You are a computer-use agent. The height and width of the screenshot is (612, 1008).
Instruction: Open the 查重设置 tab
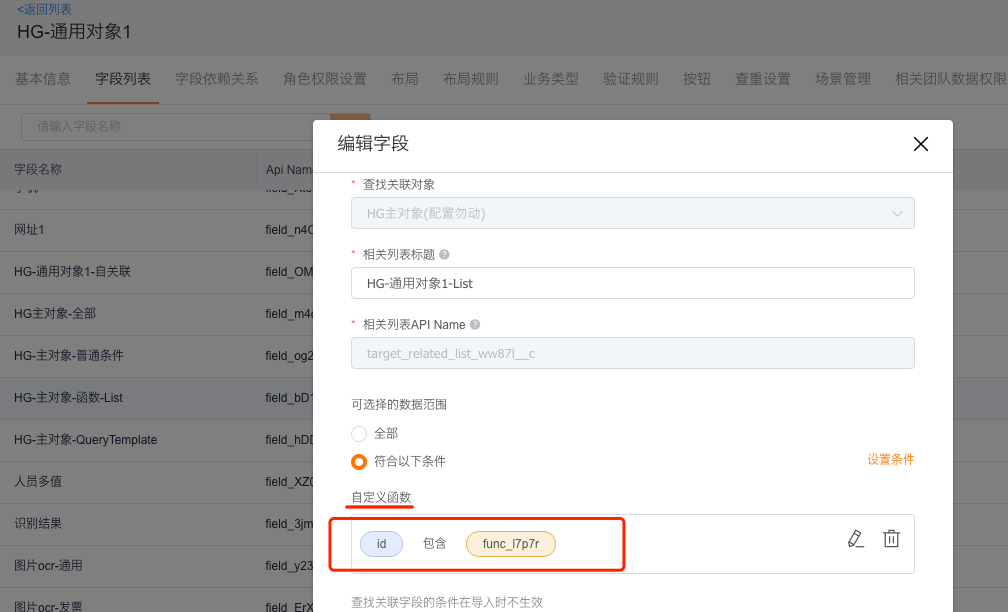(763, 79)
